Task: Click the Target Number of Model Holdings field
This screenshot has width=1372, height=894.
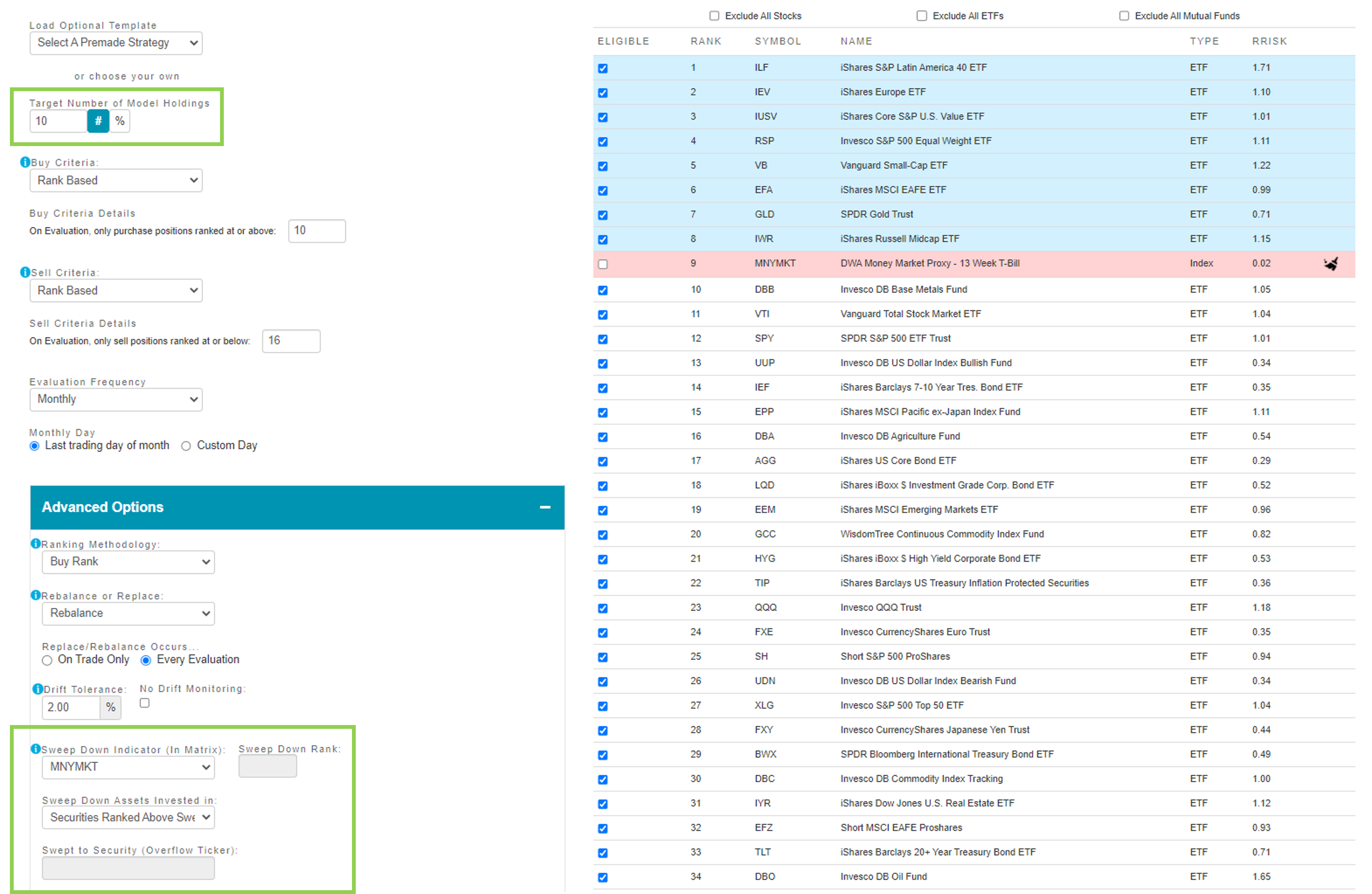Action: point(58,121)
